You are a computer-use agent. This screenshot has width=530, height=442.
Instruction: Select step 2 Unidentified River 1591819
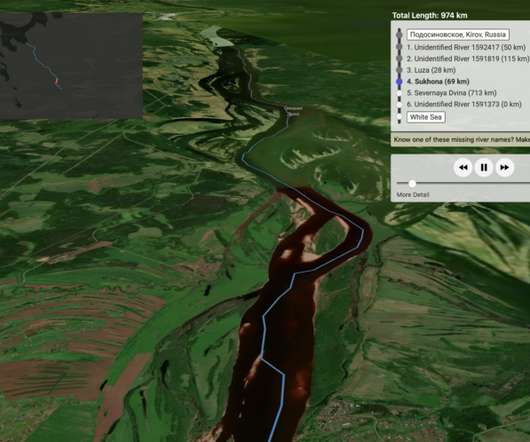pyautogui.click(x=468, y=59)
